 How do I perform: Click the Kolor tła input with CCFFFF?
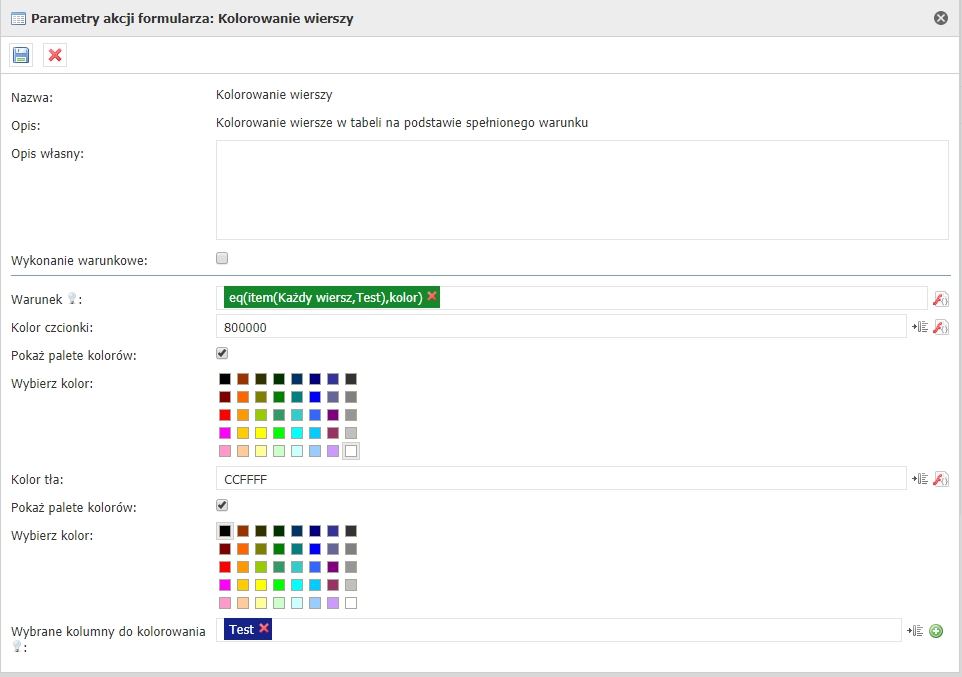(560, 479)
